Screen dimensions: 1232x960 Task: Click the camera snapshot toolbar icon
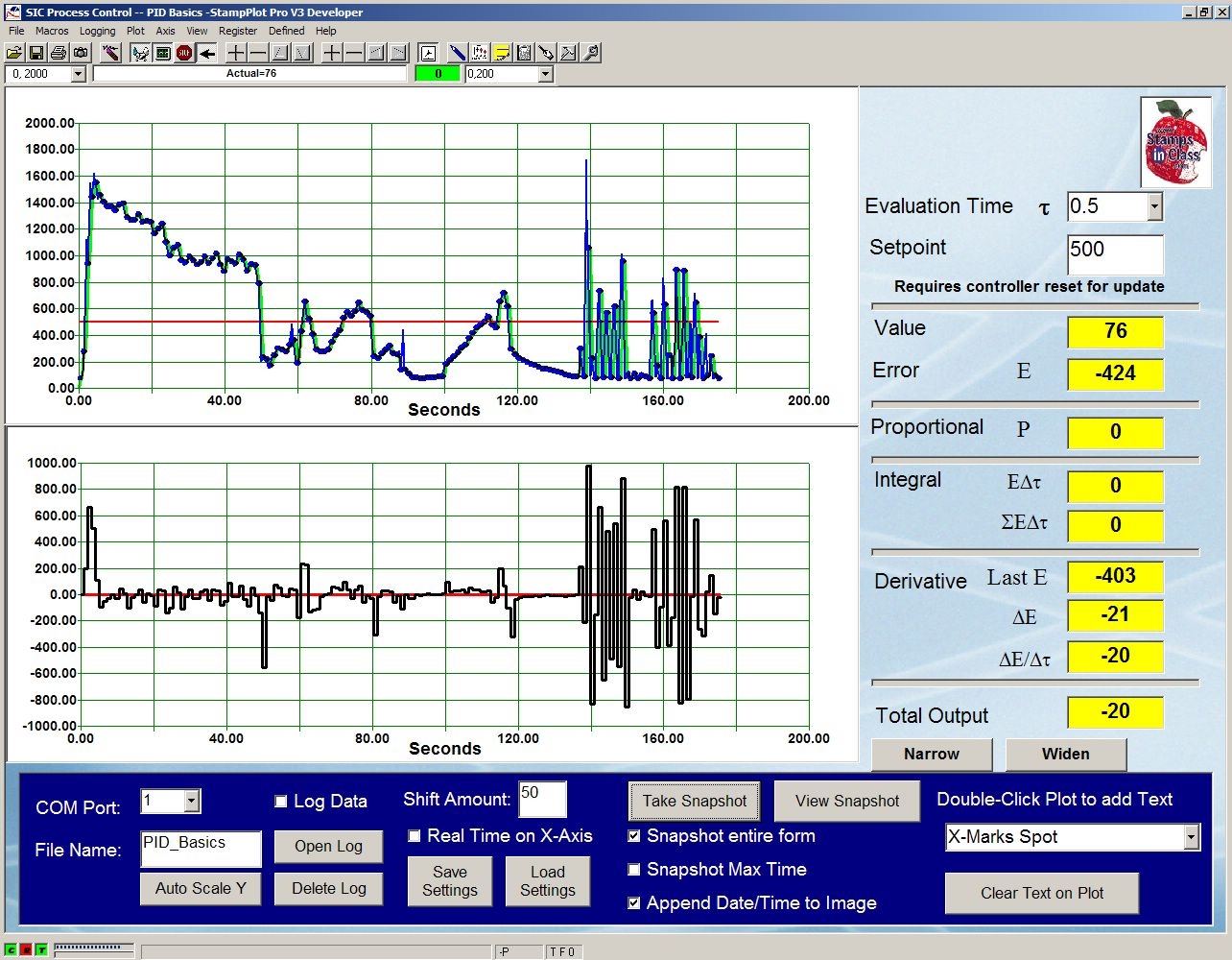tap(81, 53)
